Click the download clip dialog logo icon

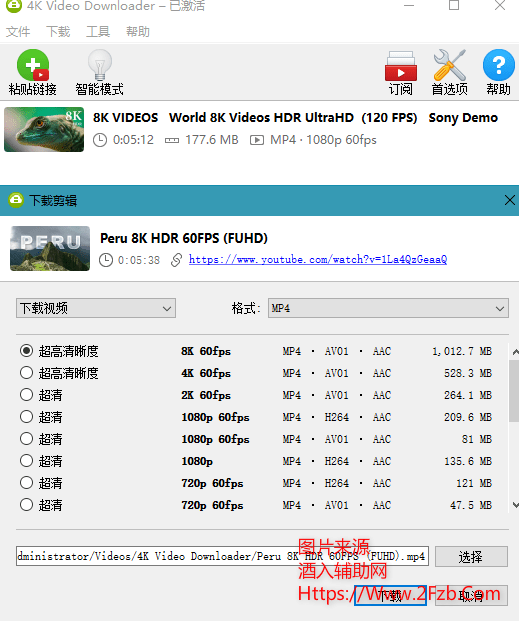(16, 200)
